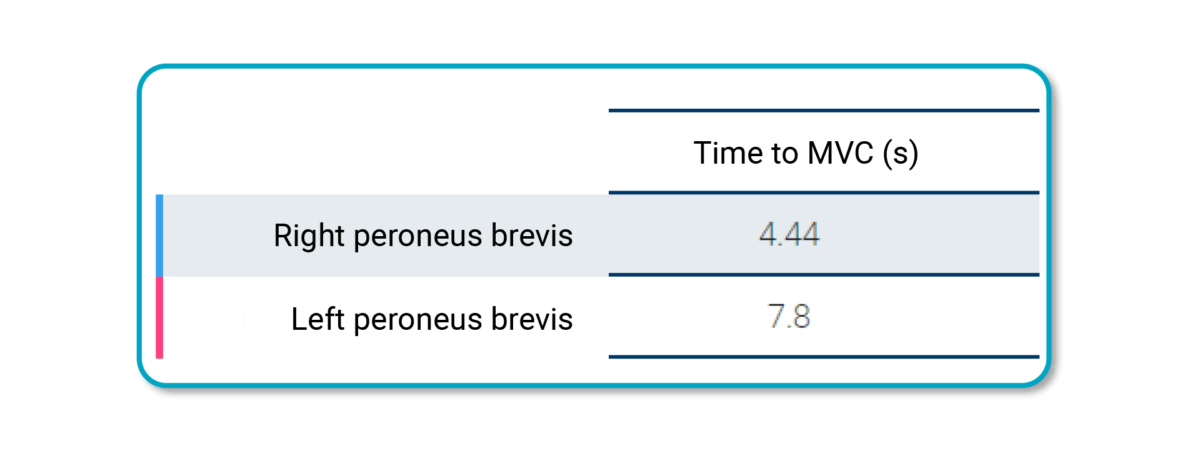Screen dimensions: 1200x461
Task: Click the word "Left" in the second row
Action: [x=315, y=319]
